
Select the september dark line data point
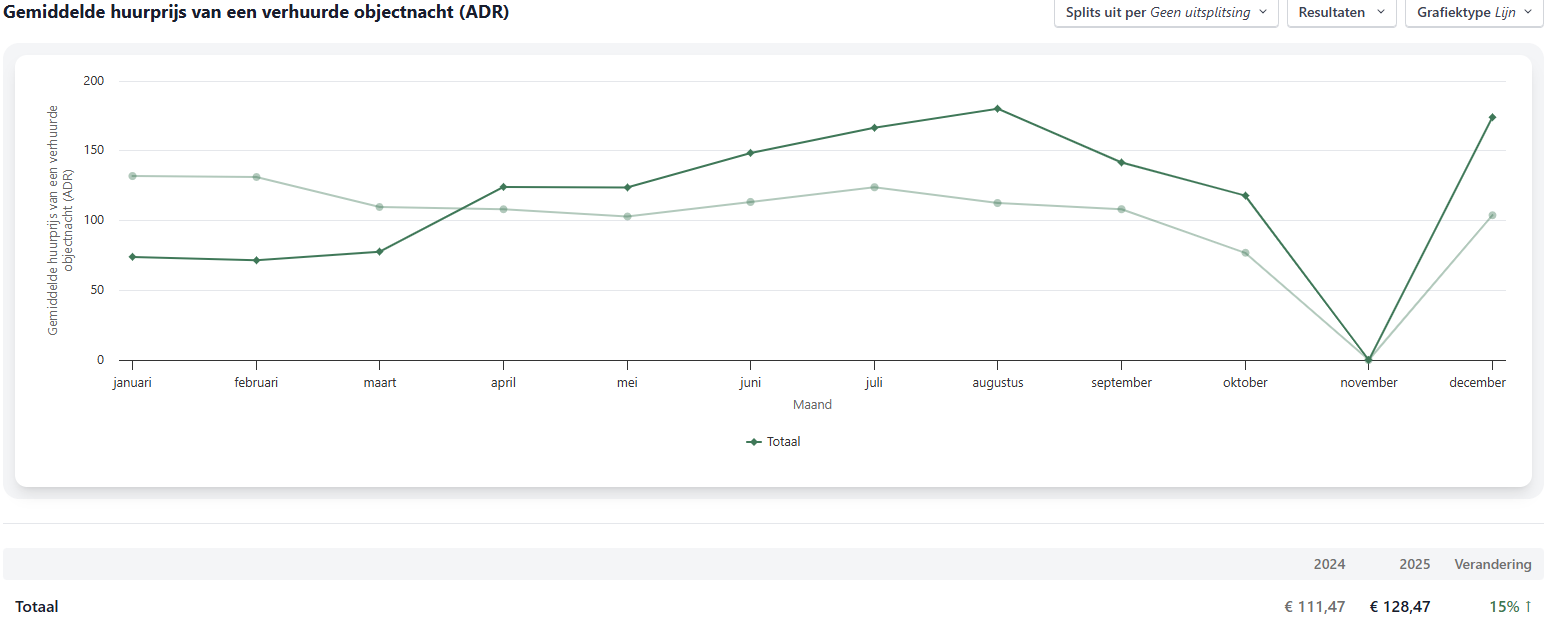[1121, 162]
